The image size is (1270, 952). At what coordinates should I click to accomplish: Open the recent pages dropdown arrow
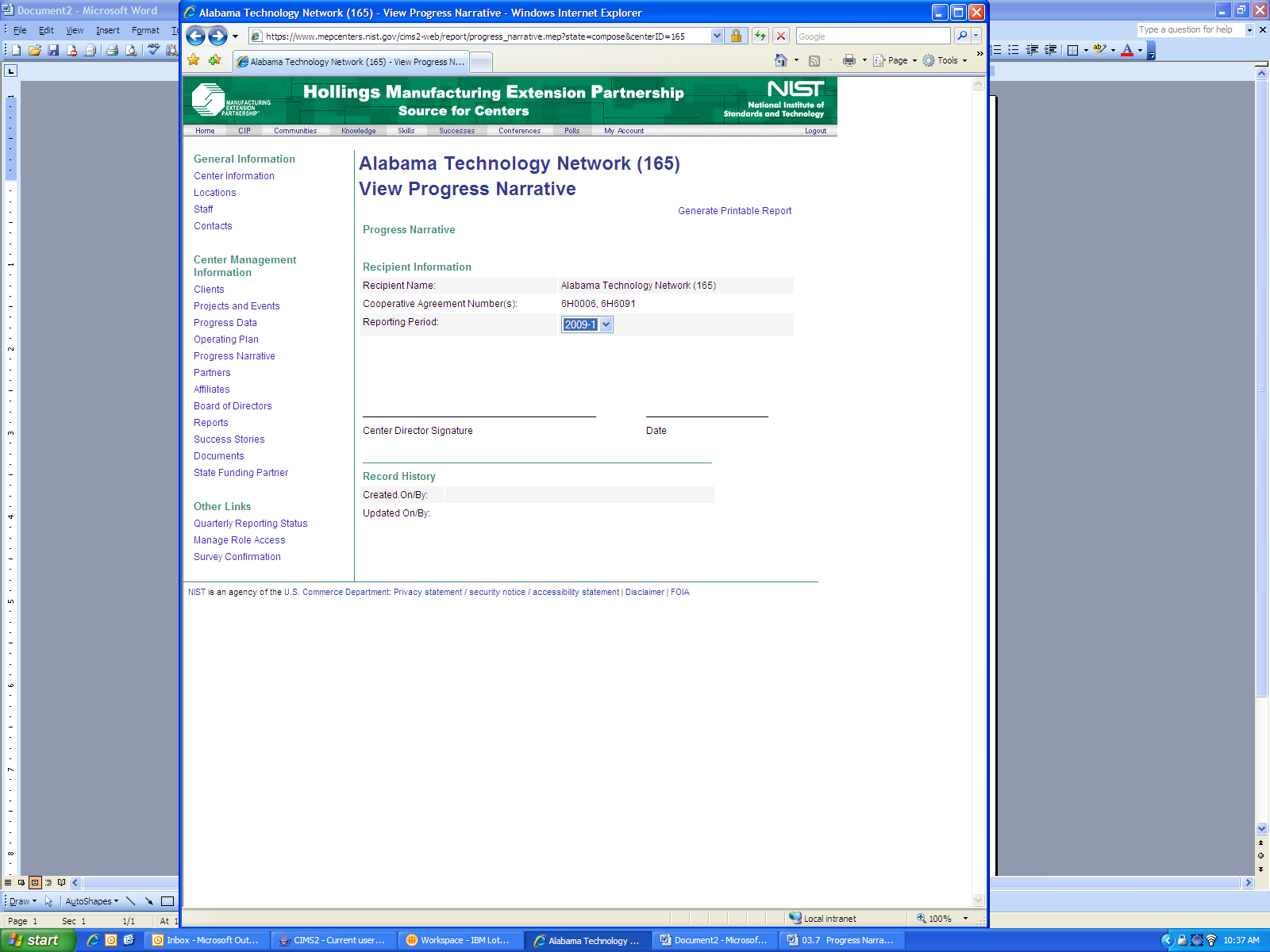point(235,36)
